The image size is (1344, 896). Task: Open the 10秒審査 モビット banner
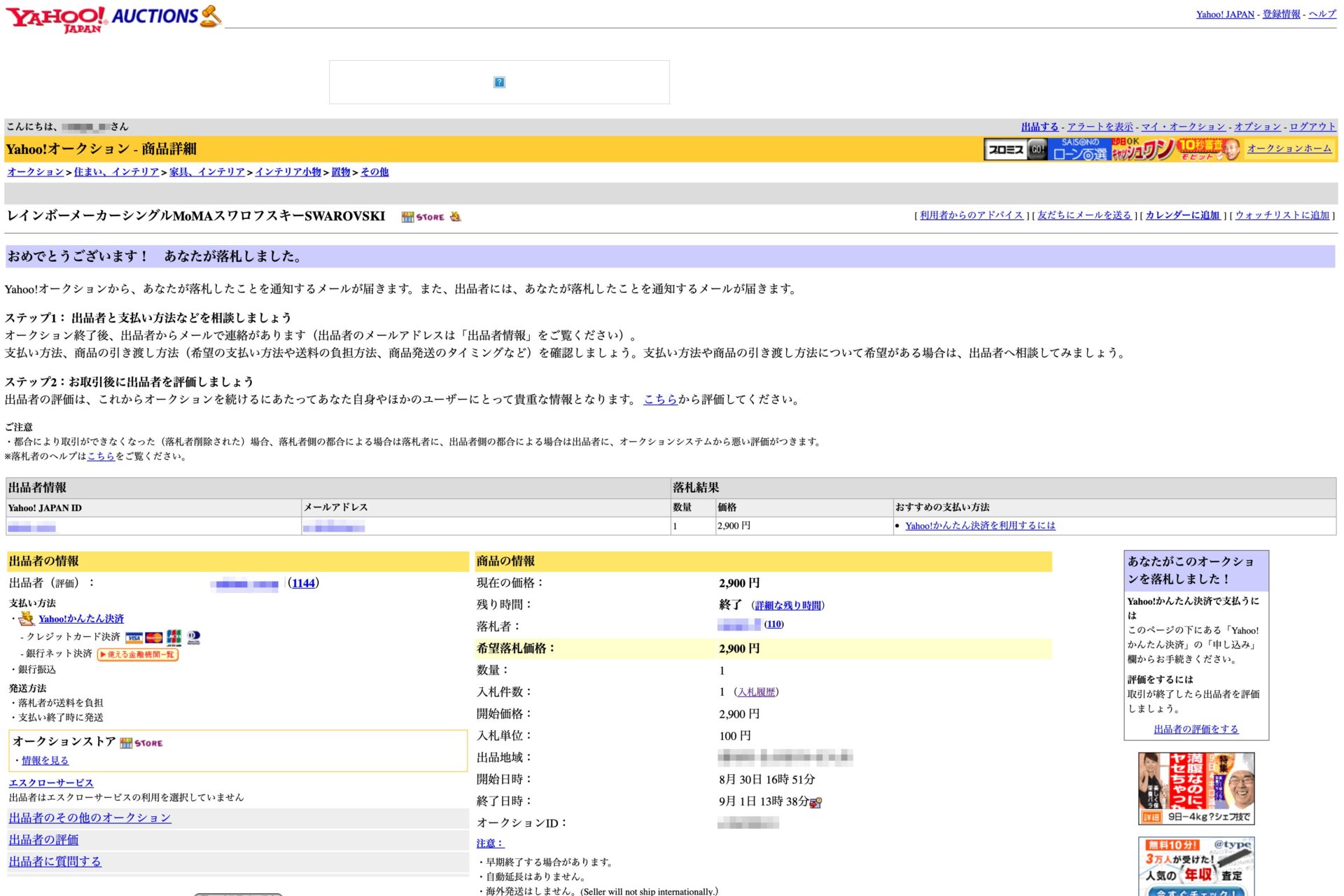[x=1208, y=149]
